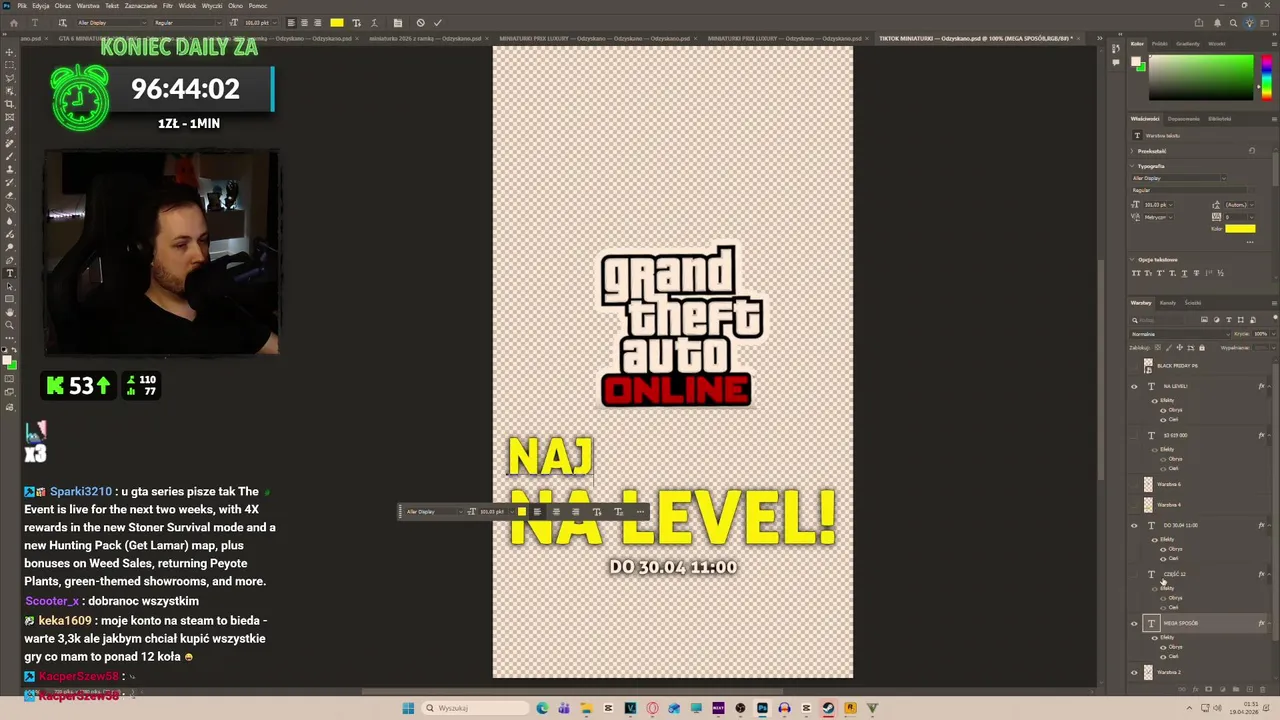Show the $3 619 000 layer

click(1134, 435)
